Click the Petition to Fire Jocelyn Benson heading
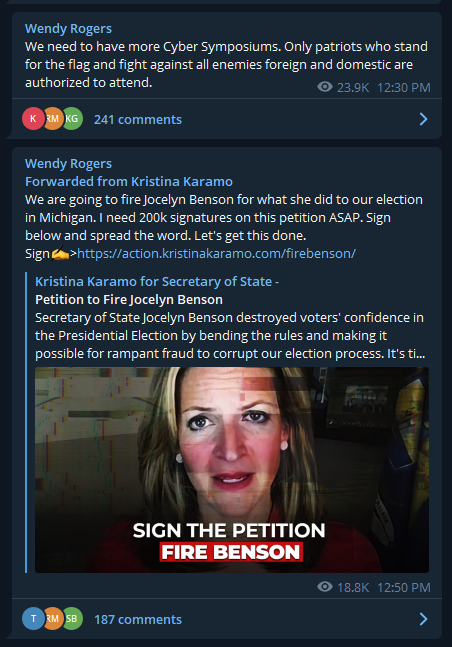Screen dimensions: 452x647 click(129, 300)
